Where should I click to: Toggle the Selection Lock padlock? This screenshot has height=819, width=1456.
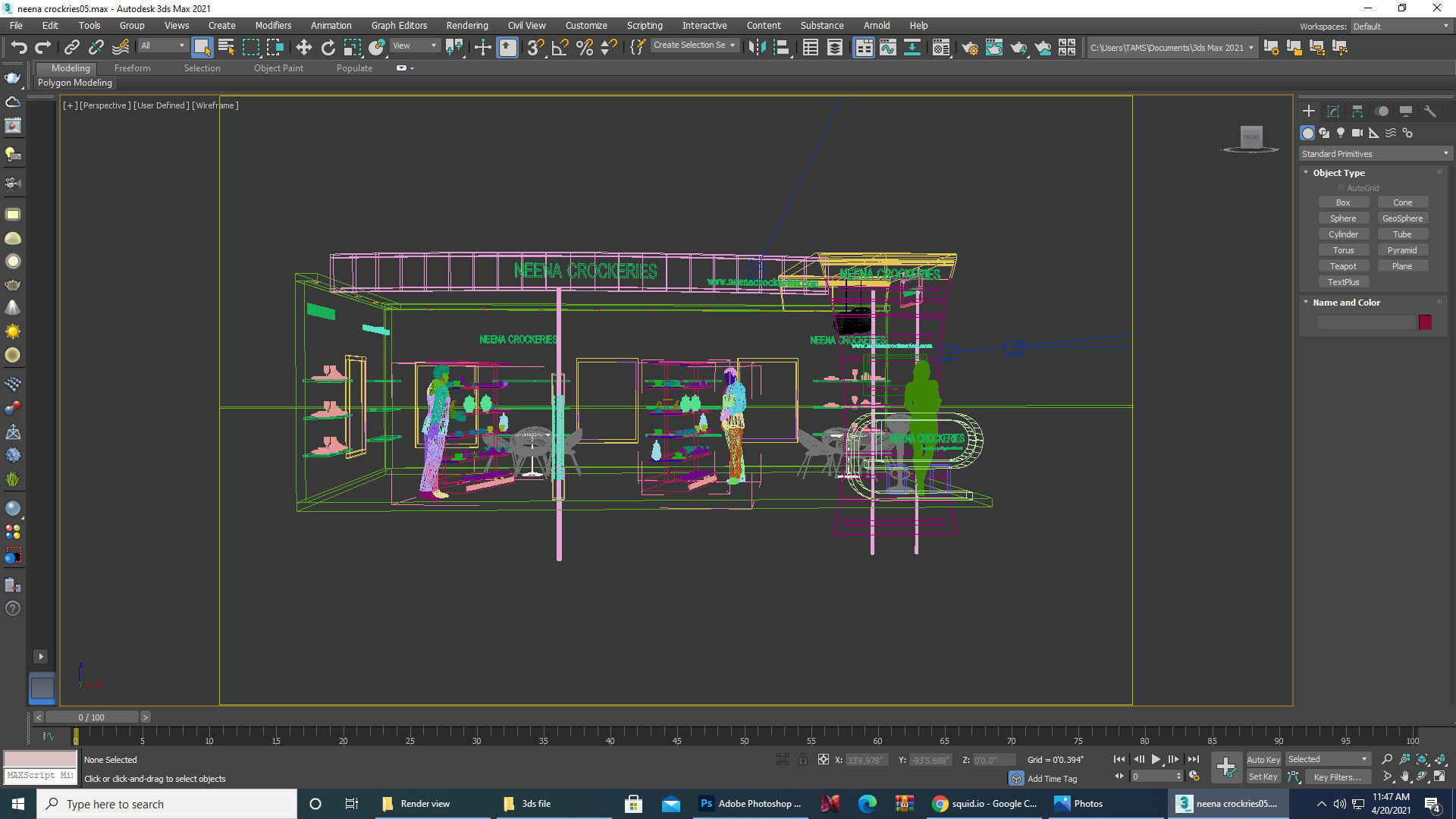click(802, 759)
